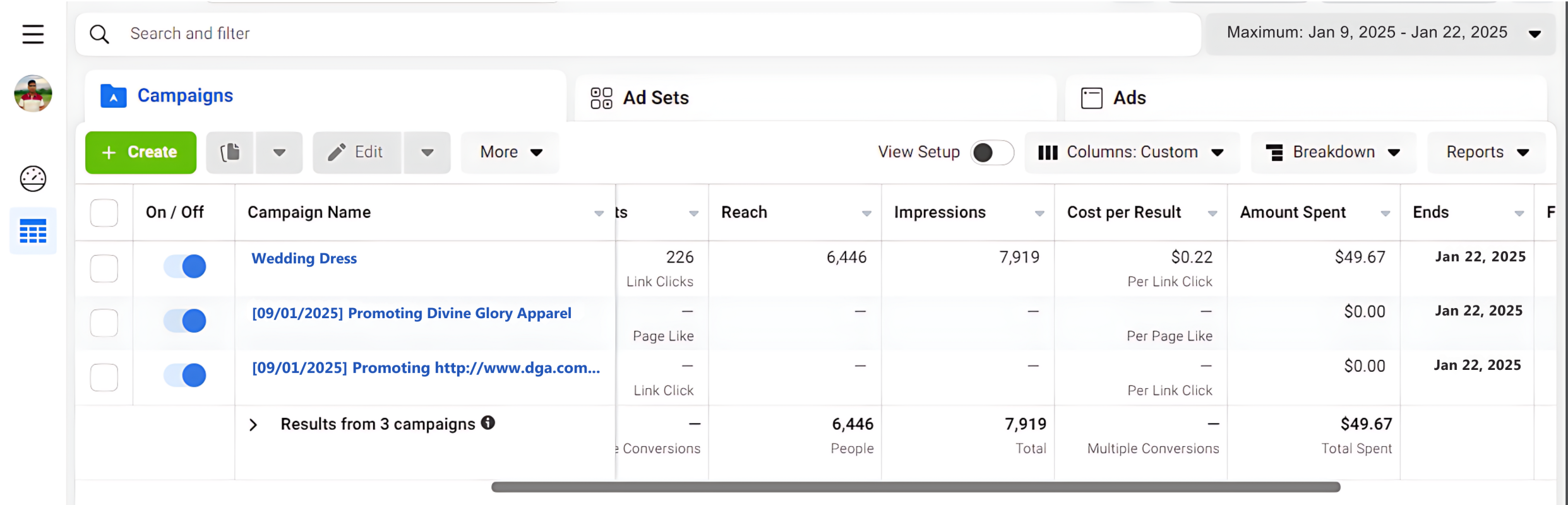
Task: Click the info icon beside Results from 3 campaigns
Action: click(x=488, y=423)
